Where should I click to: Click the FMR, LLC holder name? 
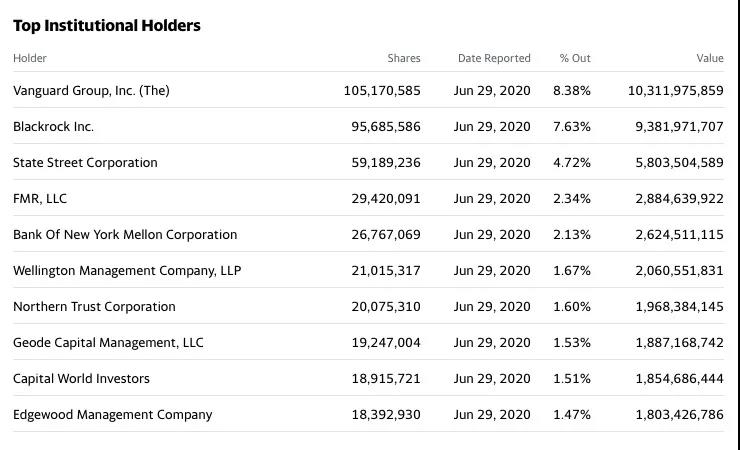click(40, 199)
